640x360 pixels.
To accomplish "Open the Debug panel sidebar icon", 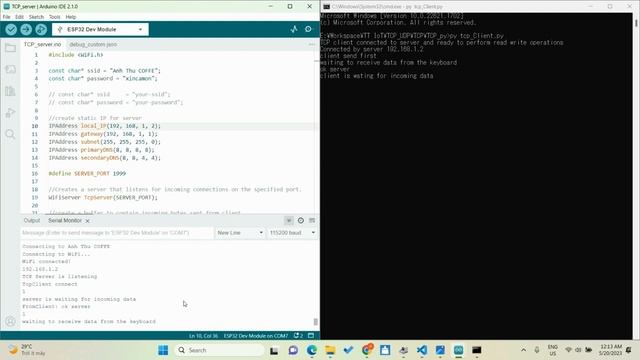I will [10, 112].
